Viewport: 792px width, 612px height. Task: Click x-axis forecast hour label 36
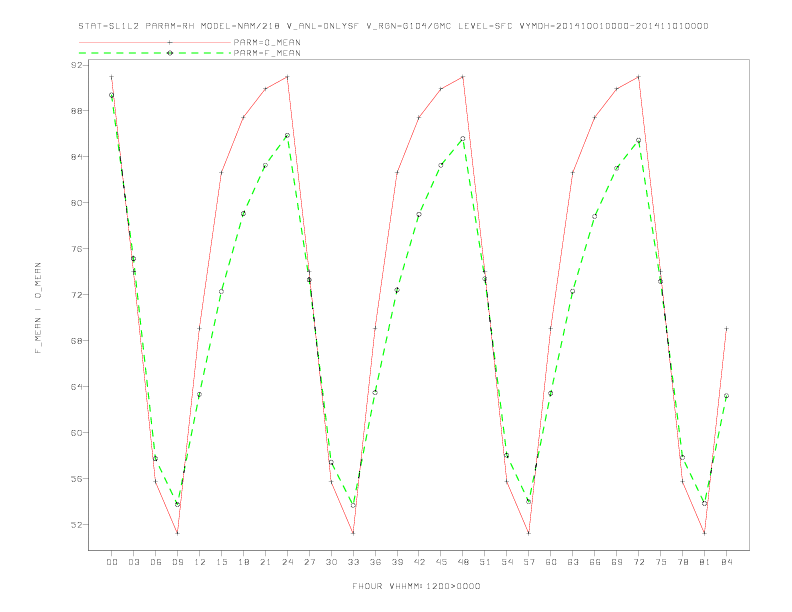click(375, 562)
